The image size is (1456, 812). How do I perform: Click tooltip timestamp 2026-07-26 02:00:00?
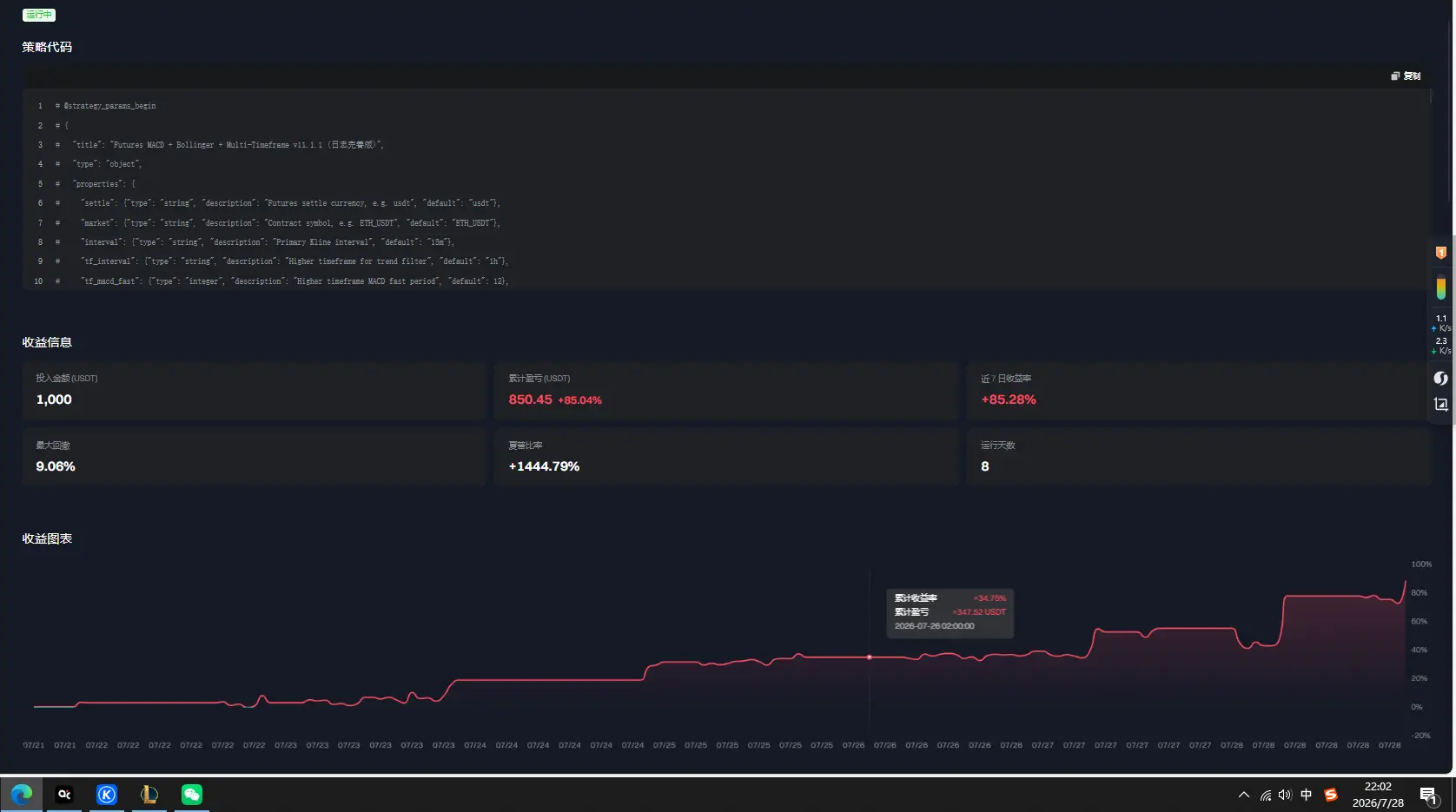pyautogui.click(x=934, y=626)
